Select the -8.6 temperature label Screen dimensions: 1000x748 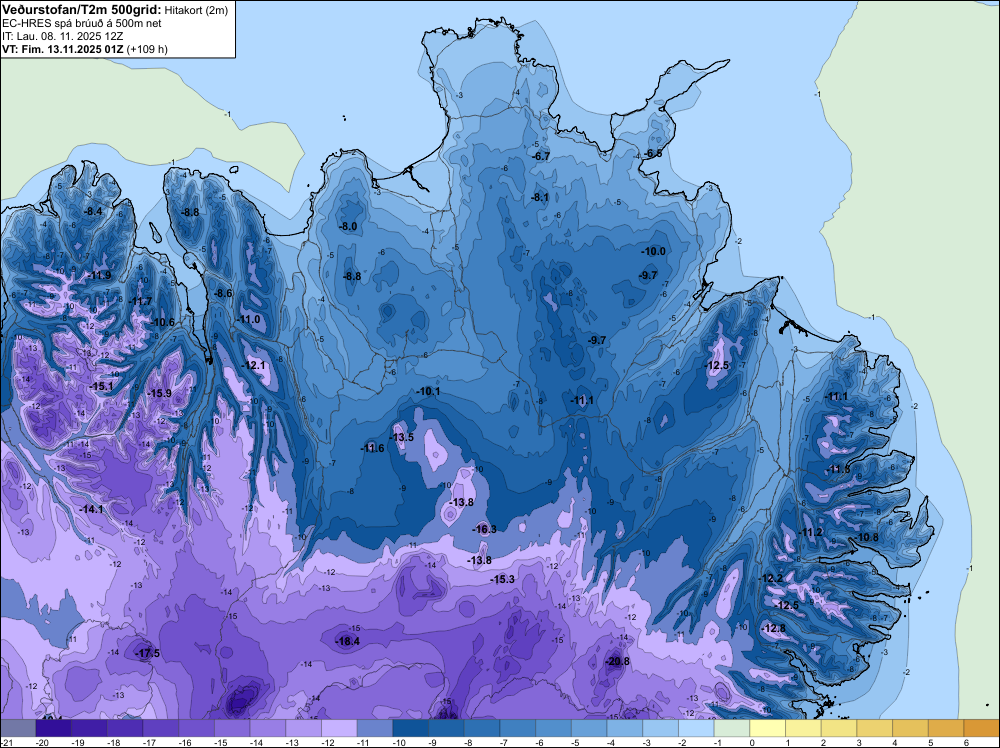click(x=223, y=293)
